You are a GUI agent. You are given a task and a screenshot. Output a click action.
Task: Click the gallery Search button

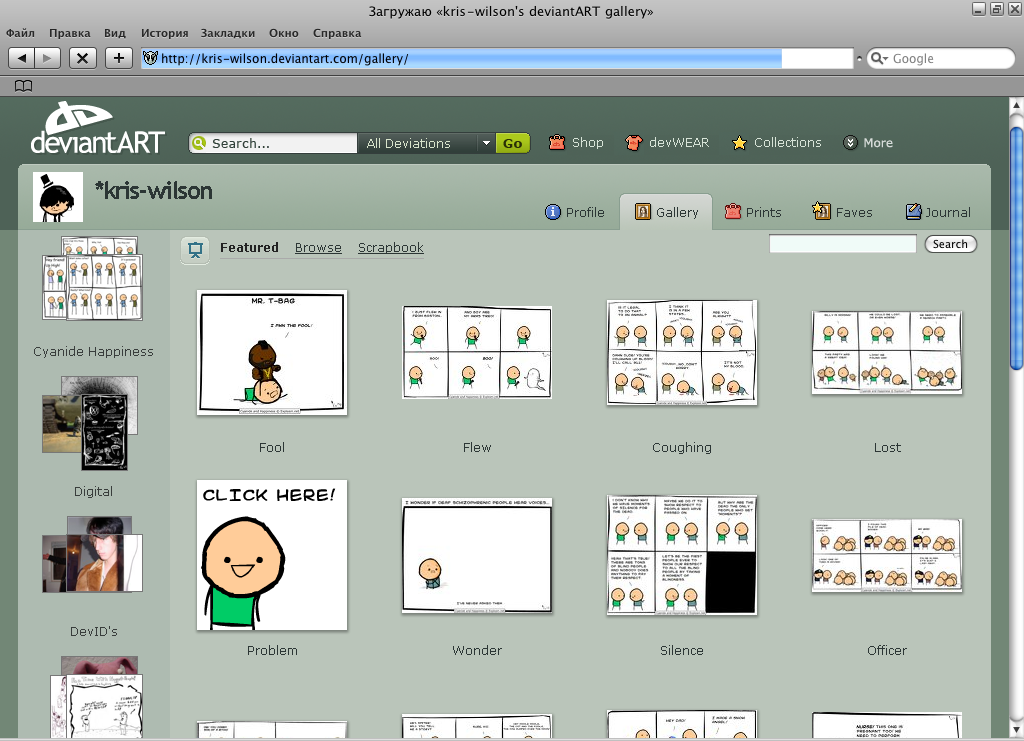click(950, 244)
